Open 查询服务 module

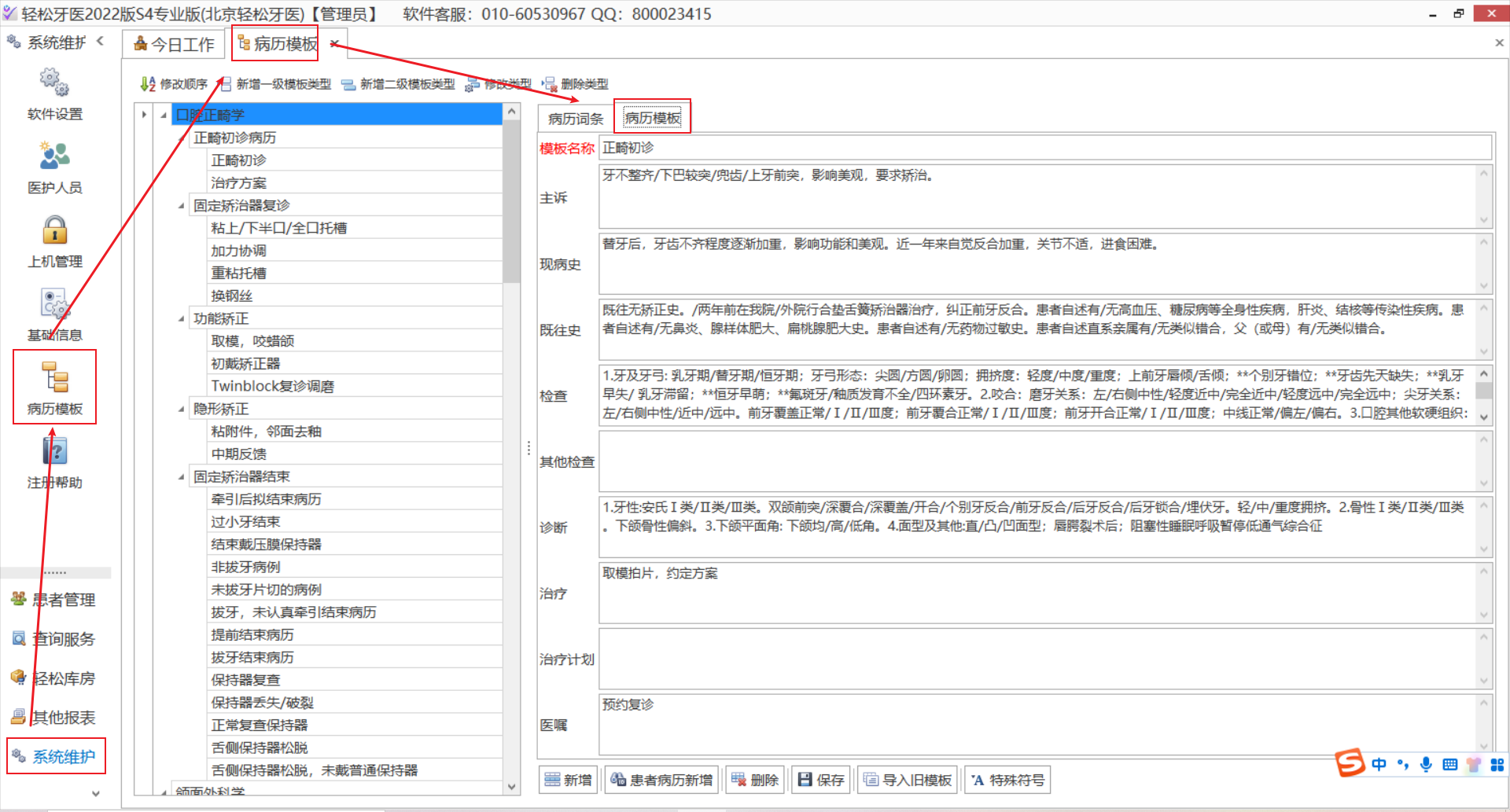(53, 639)
